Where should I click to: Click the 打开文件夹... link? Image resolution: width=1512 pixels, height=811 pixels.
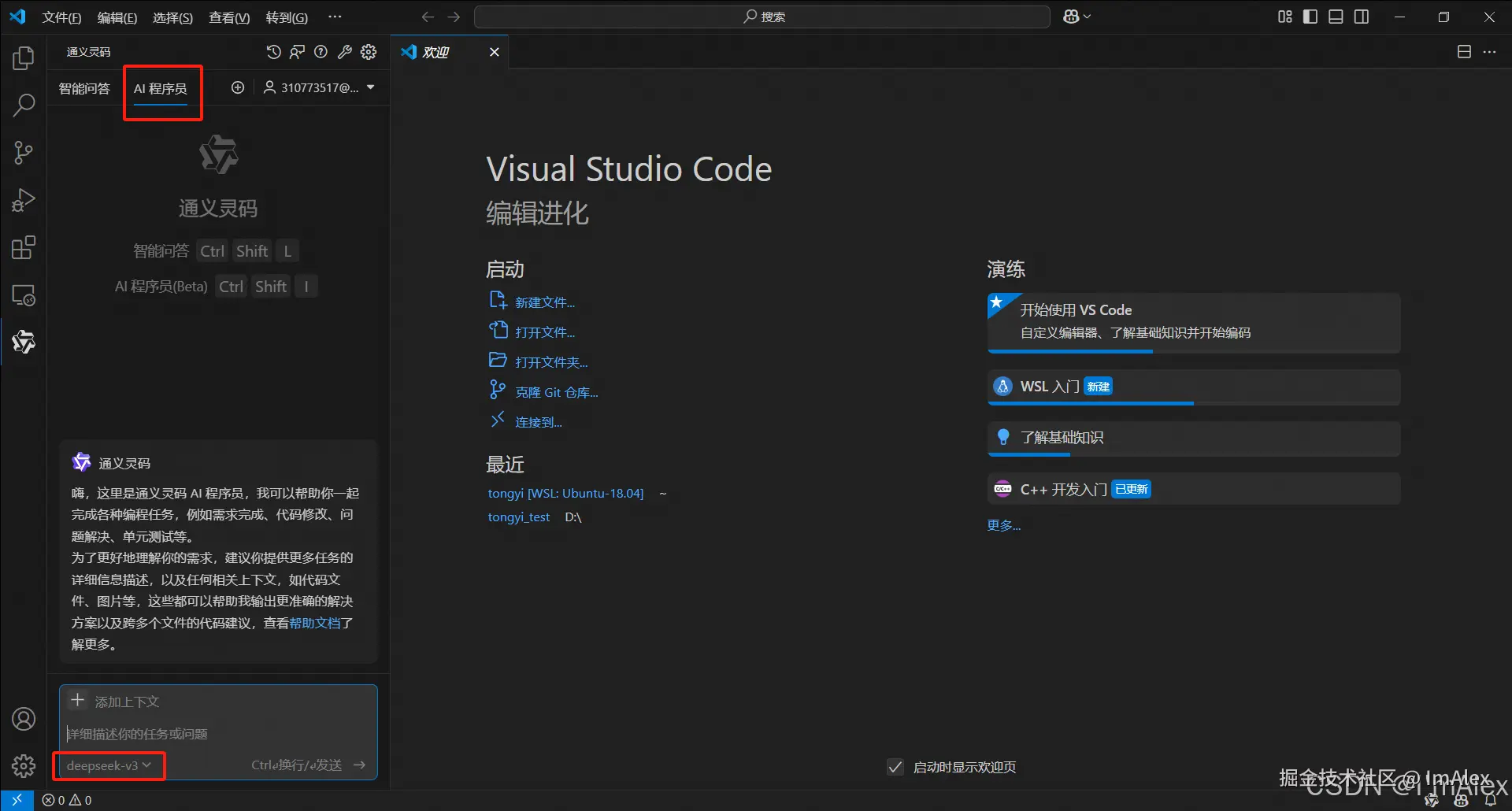pos(551,362)
